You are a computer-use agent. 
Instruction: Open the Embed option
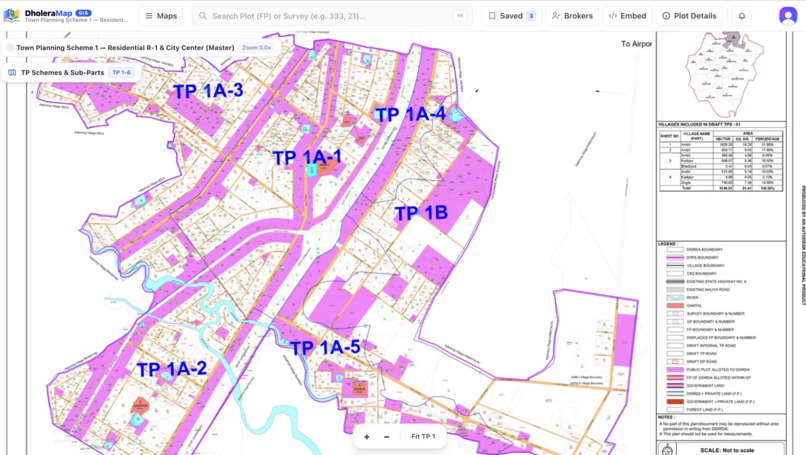627,16
